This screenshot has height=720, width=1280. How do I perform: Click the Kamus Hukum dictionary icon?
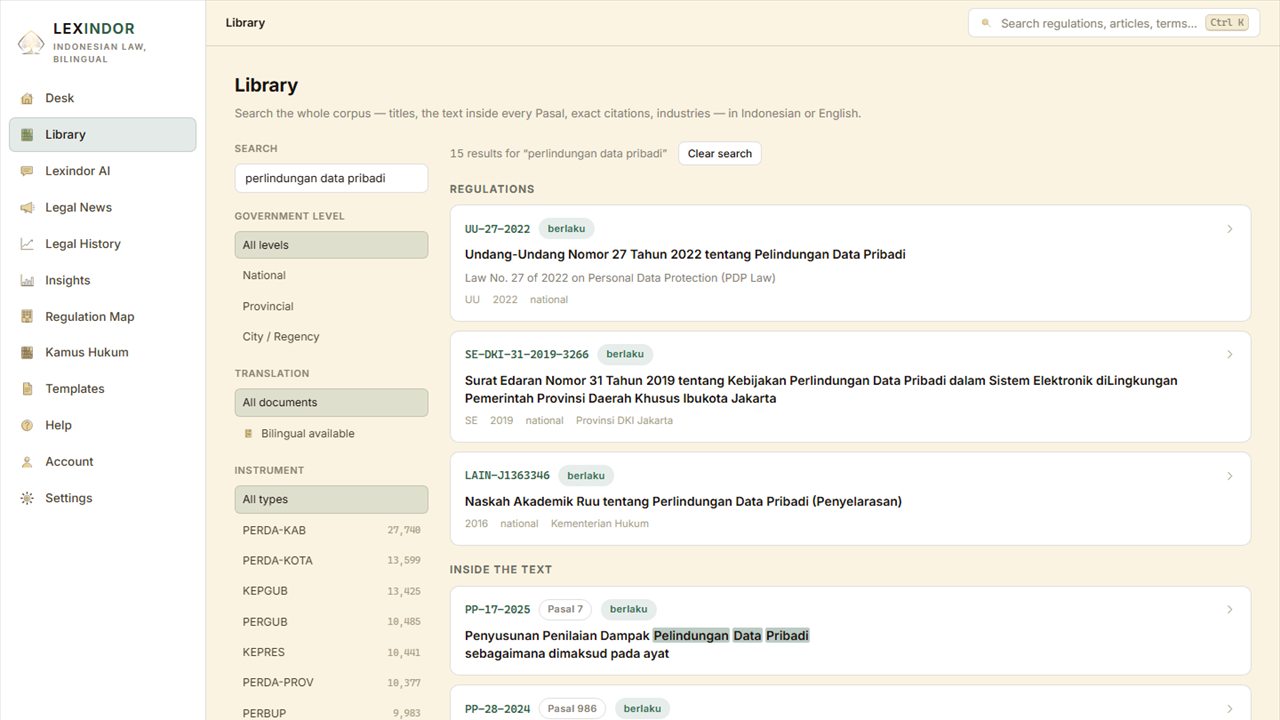pyautogui.click(x=27, y=353)
